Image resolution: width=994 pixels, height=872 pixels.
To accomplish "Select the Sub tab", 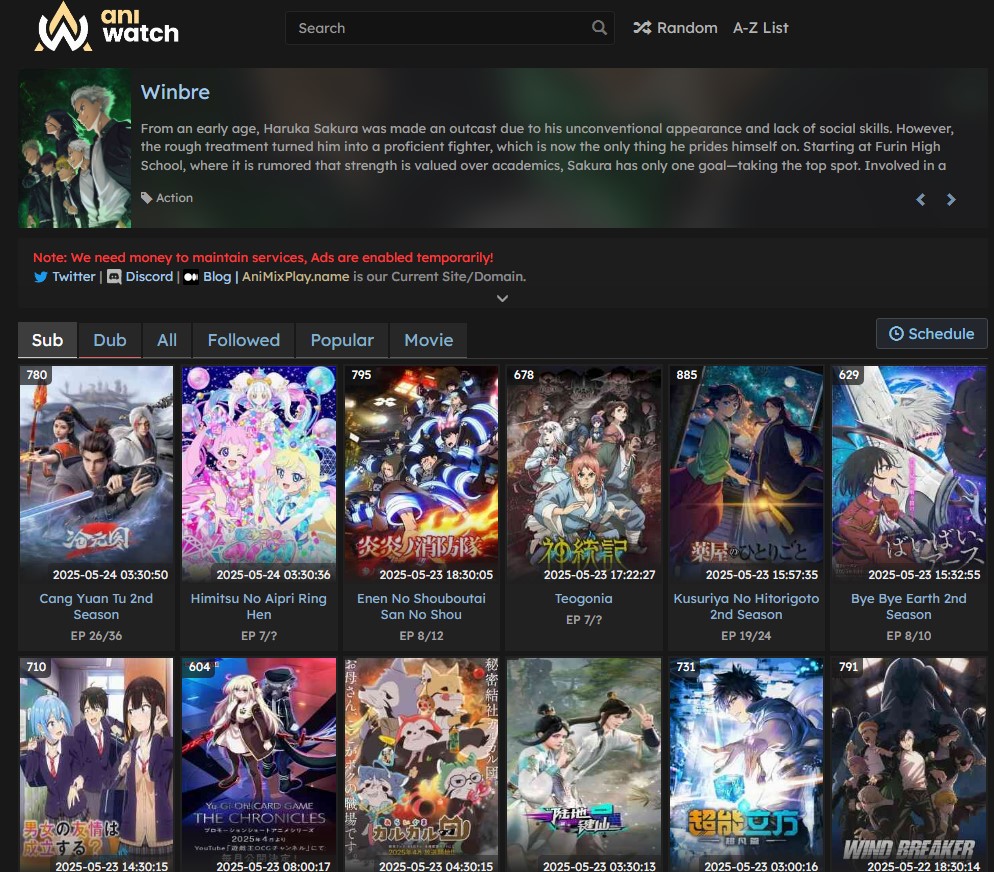I will [x=48, y=340].
